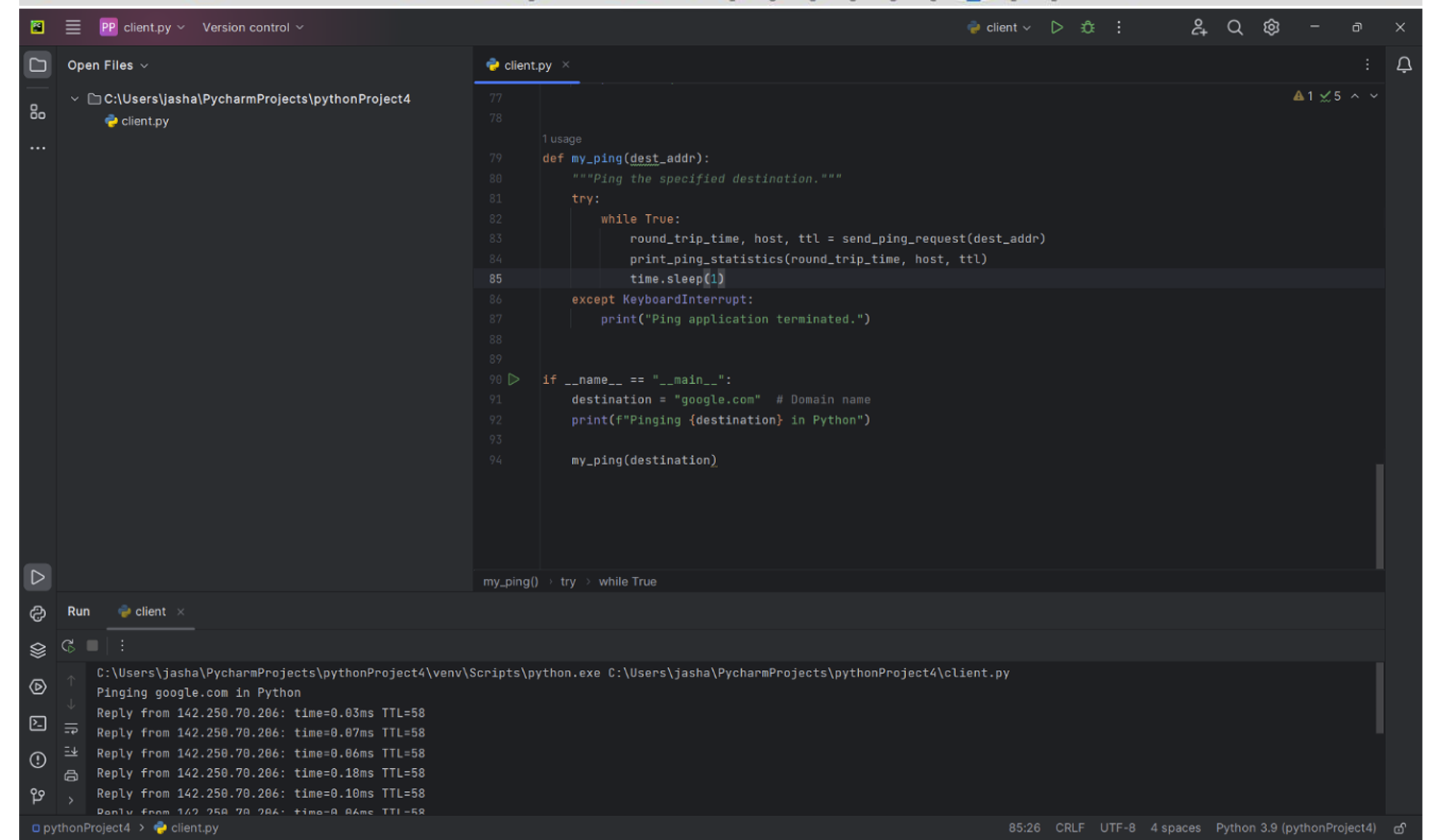Go to next highlighted error arrow
The width and height of the screenshot is (1456, 840).
(x=1373, y=96)
